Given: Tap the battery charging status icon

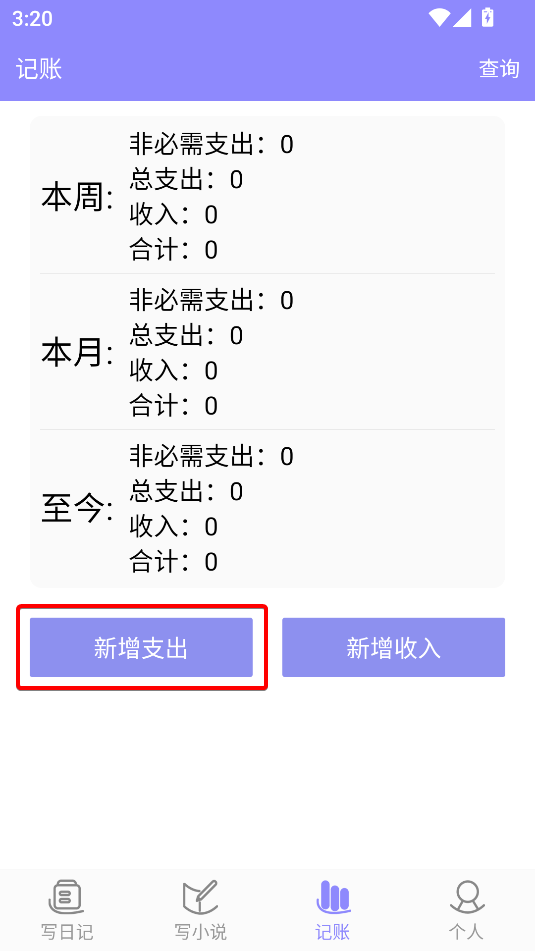Looking at the screenshot, I should [x=488, y=17].
